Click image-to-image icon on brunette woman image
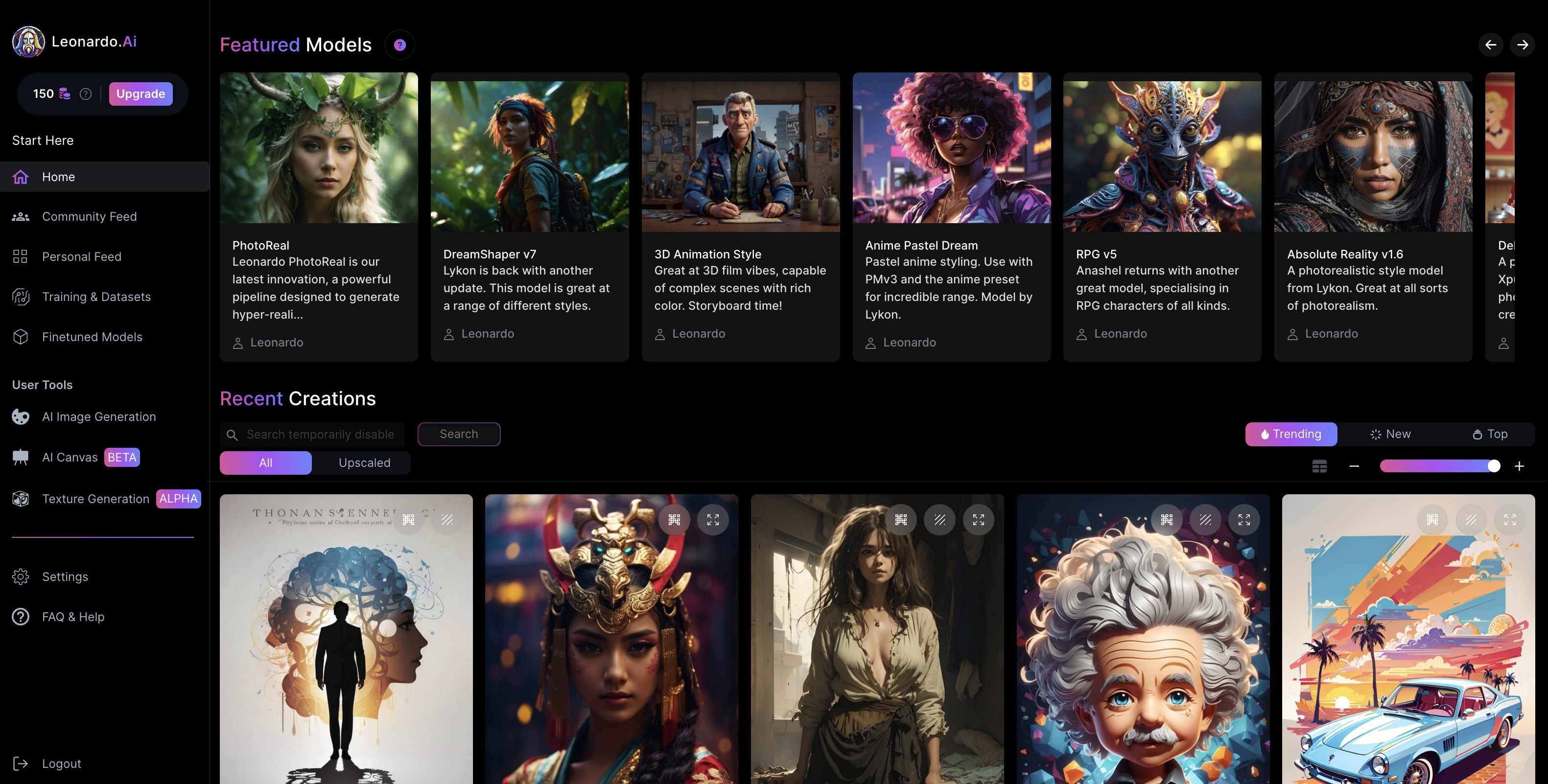The width and height of the screenshot is (1548, 784). tap(901, 520)
